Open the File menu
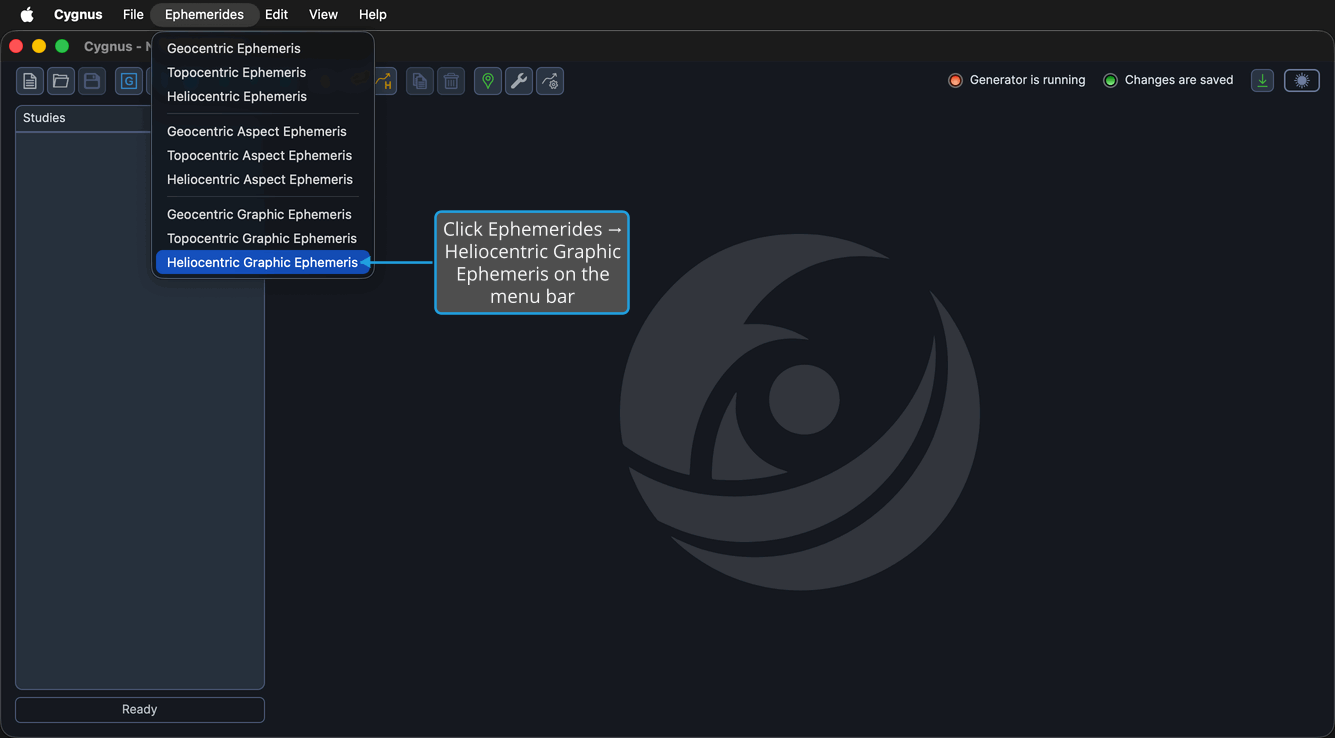Viewport: 1335px width, 738px height. pyautogui.click(x=133, y=15)
